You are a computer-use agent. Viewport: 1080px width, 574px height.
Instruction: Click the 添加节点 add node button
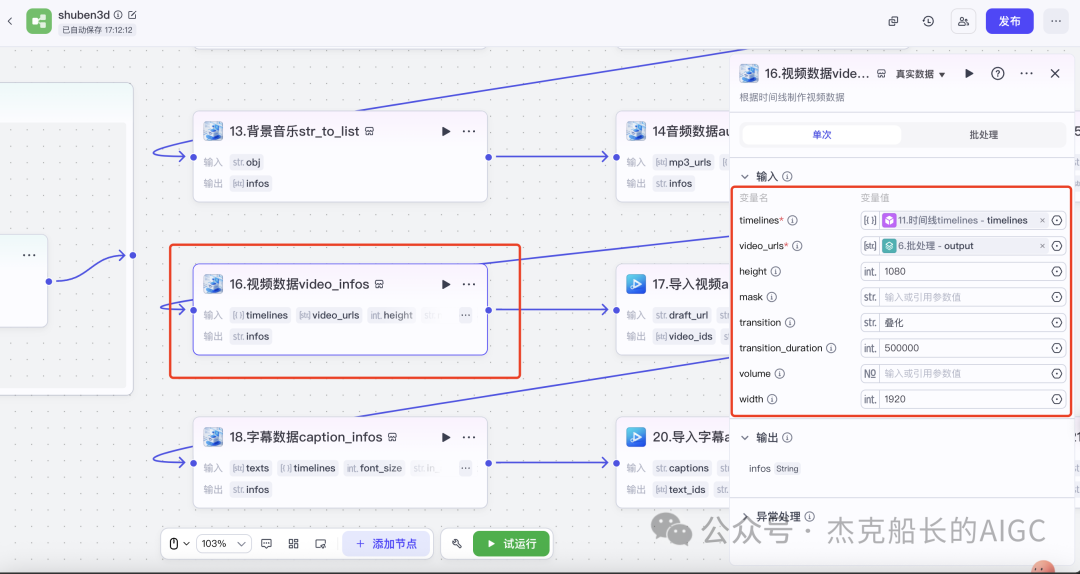pyautogui.click(x=386, y=544)
